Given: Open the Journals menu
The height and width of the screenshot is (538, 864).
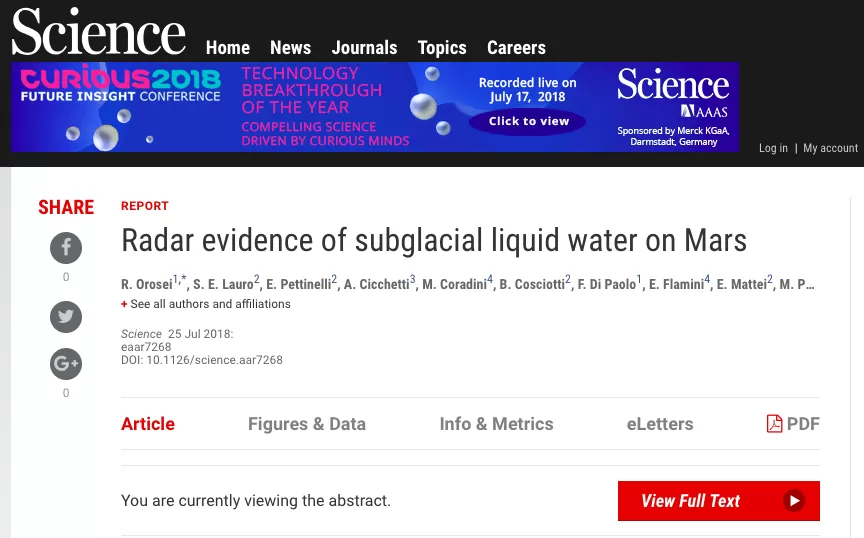Looking at the screenshot, I should [x=364, y=48].
